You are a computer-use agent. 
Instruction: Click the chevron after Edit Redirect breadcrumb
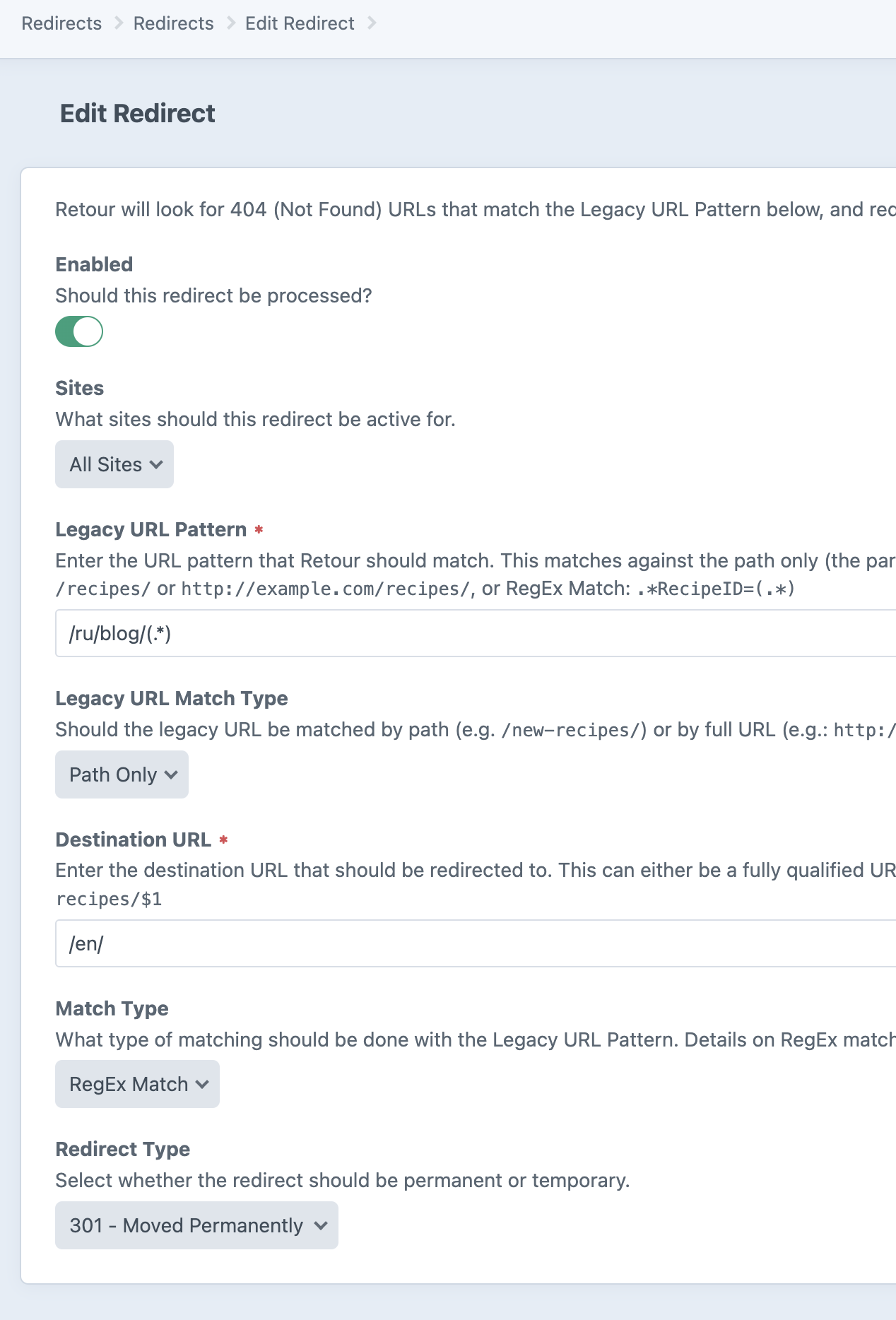373,23
